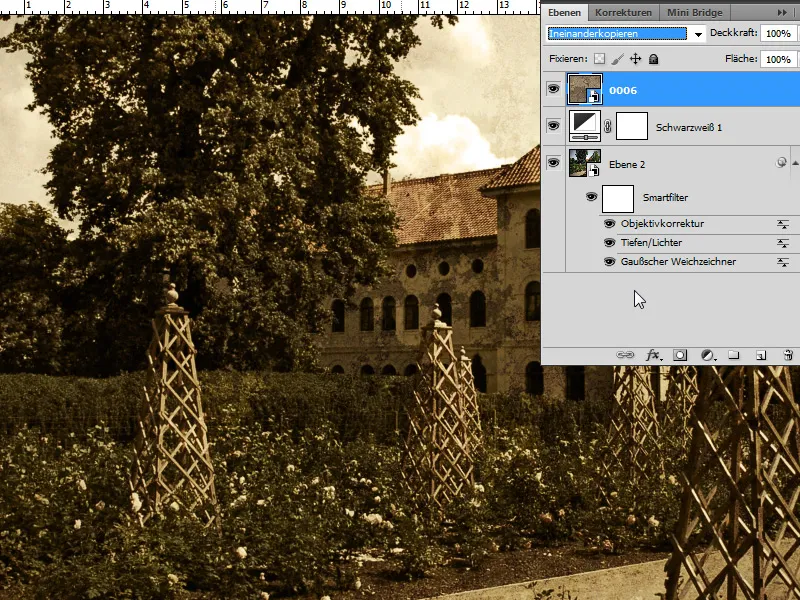Hide the Gaußscher Weichzeichner smart filter
Screen dimensions: 800x600
[609, 262]
